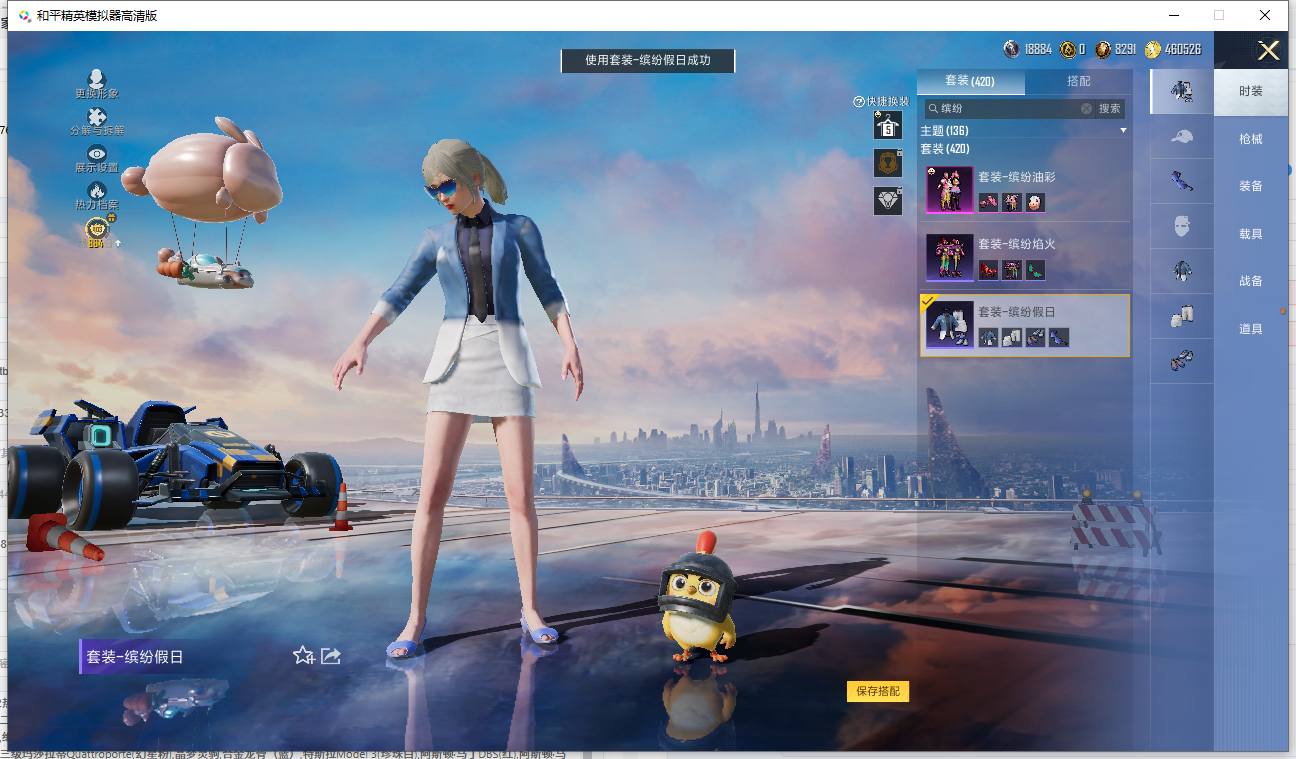Click the egg-shaped item icon under 套装-缤纷油彩
The image size is (1296, 759).
[1034, 202]
